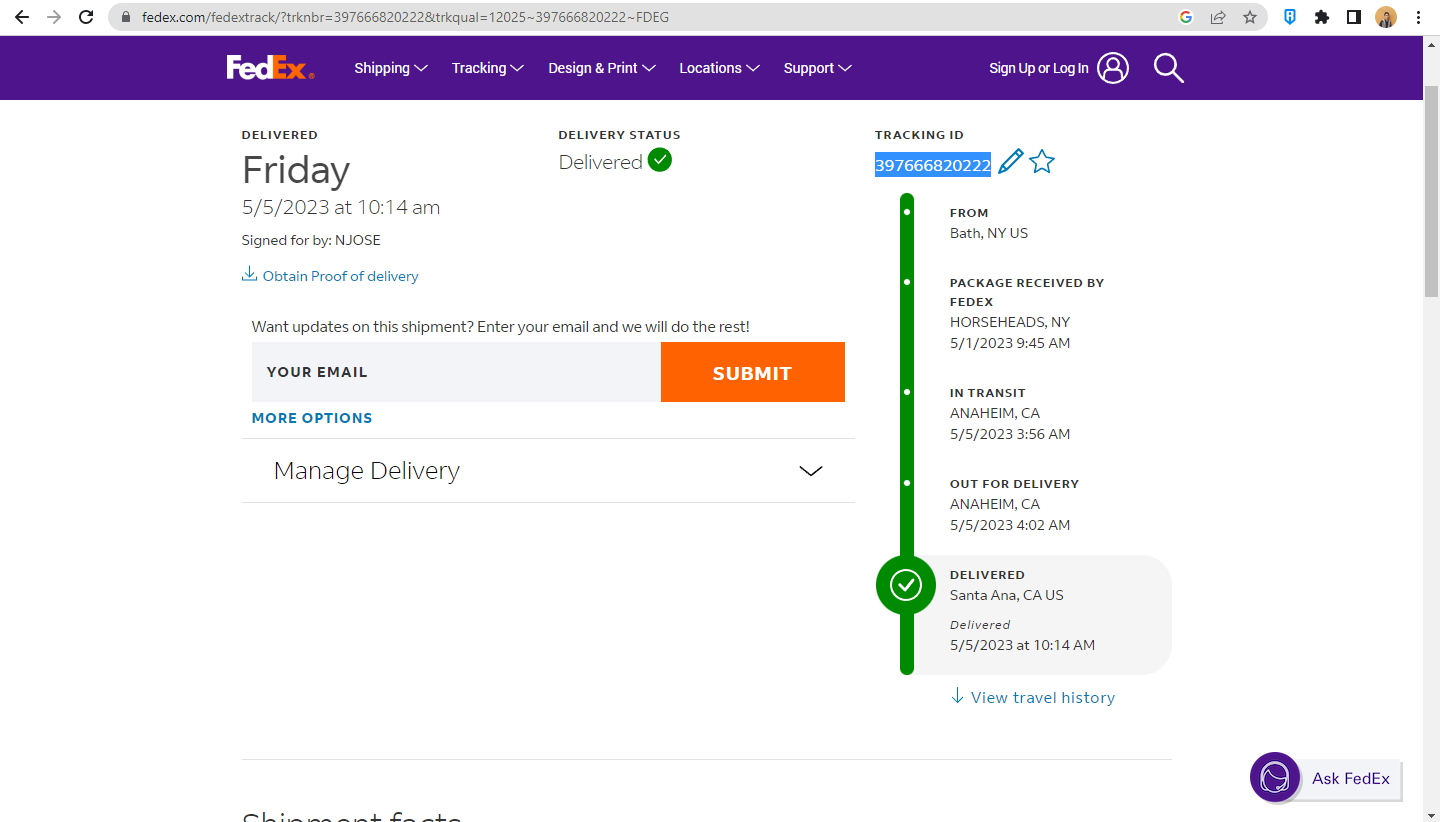Click the download icon for proof of delivery
This screenshot has height=822, width=1440.
(x=250, y=275)
